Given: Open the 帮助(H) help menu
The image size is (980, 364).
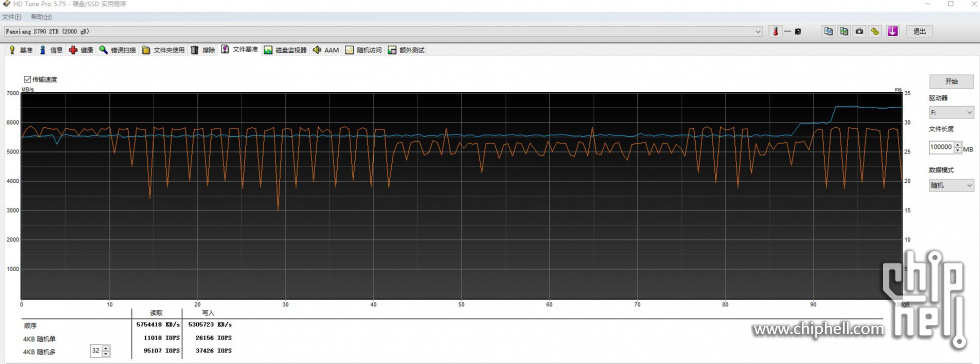Looking at the screenshot, I should click(41, 17).
